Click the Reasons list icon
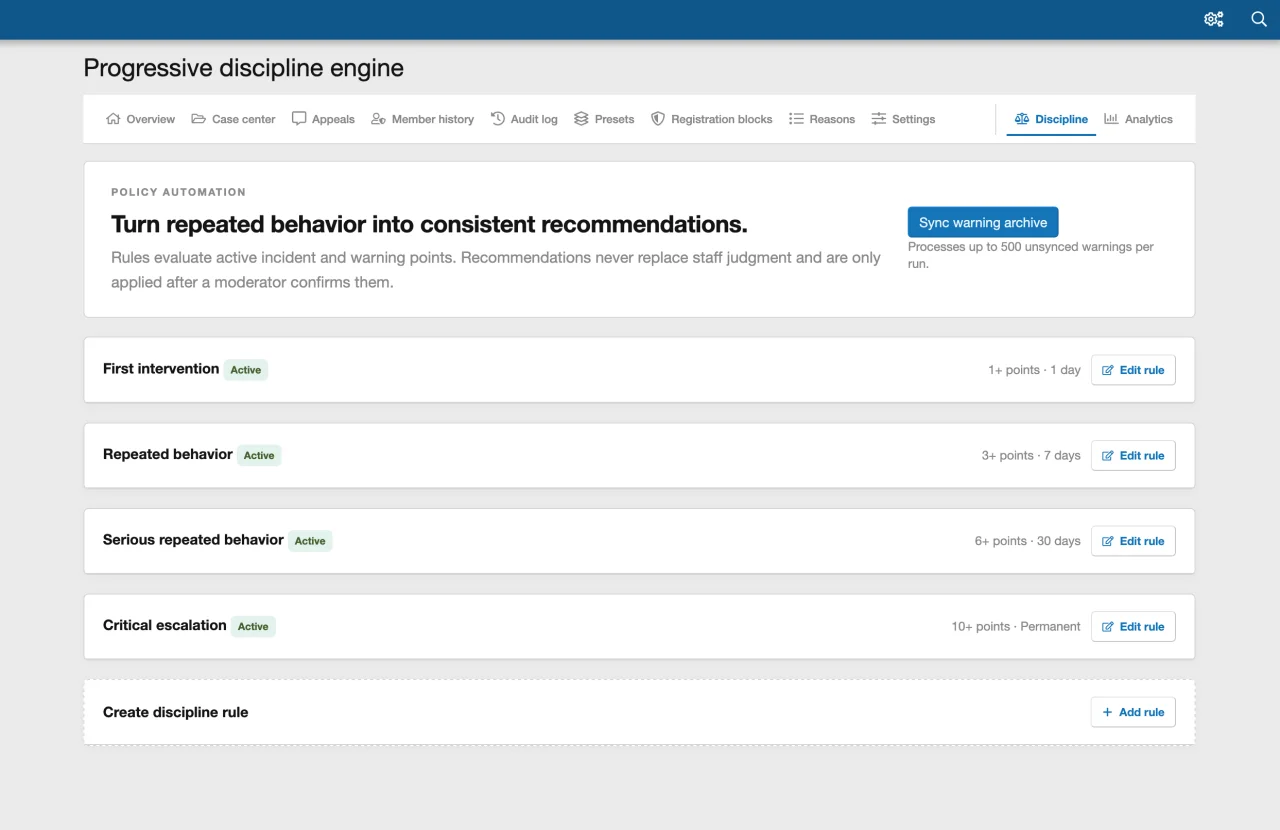This screenshot has width=1280, height=830. (x=796, y=119)
